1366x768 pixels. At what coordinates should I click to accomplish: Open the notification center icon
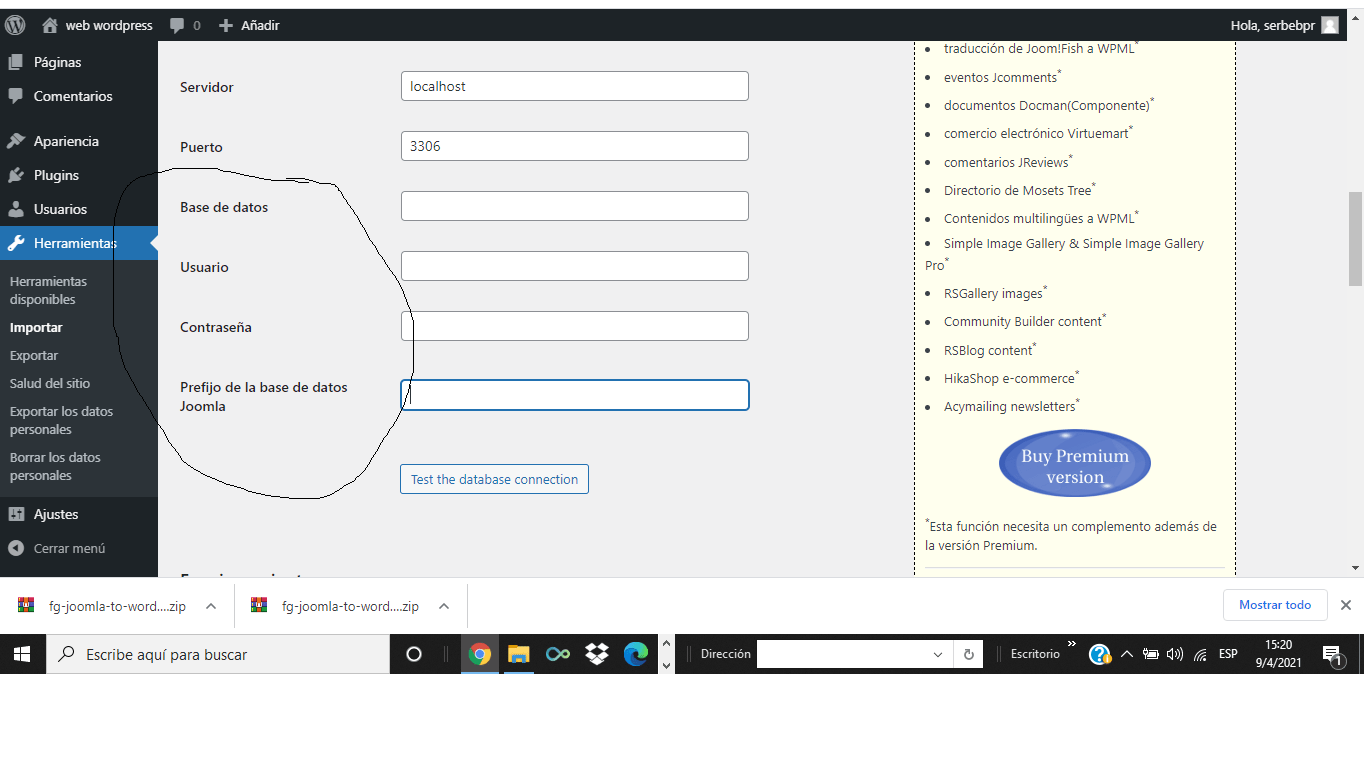(1333, 655)
